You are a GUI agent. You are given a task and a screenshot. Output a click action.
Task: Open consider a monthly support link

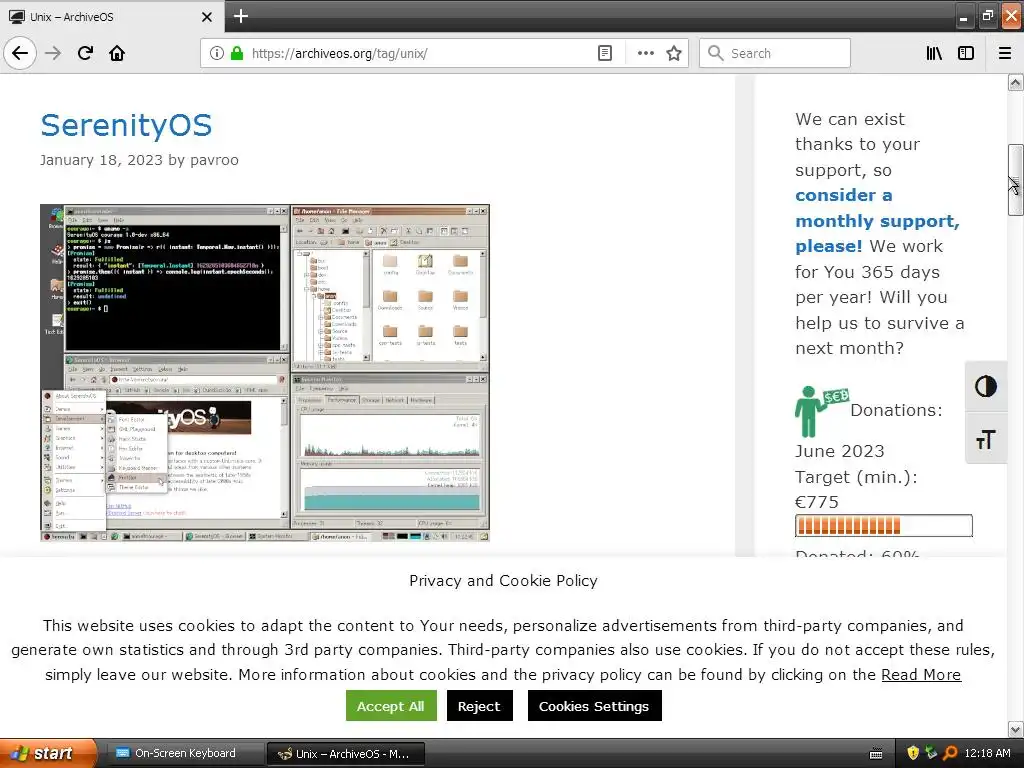877,221
